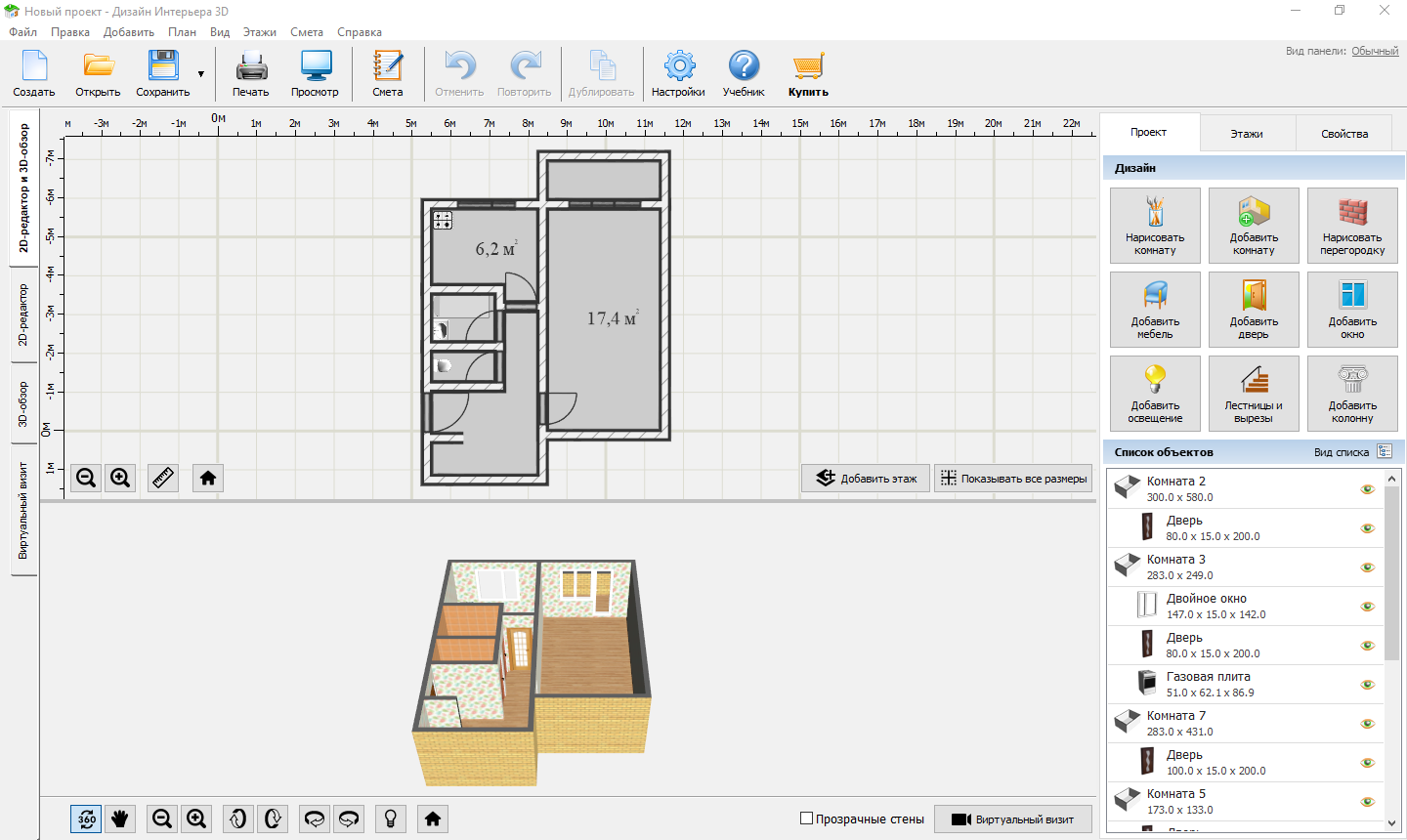Open the 'Вид списка' list view selector
This screenshot has height=840, width=1407.
click(1384, 452)
